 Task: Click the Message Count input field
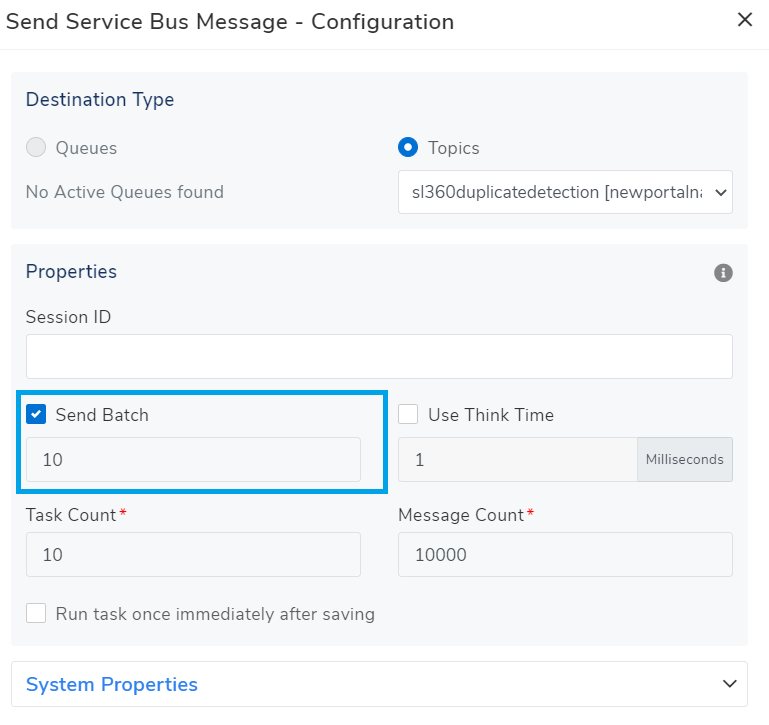click(565, 554)
